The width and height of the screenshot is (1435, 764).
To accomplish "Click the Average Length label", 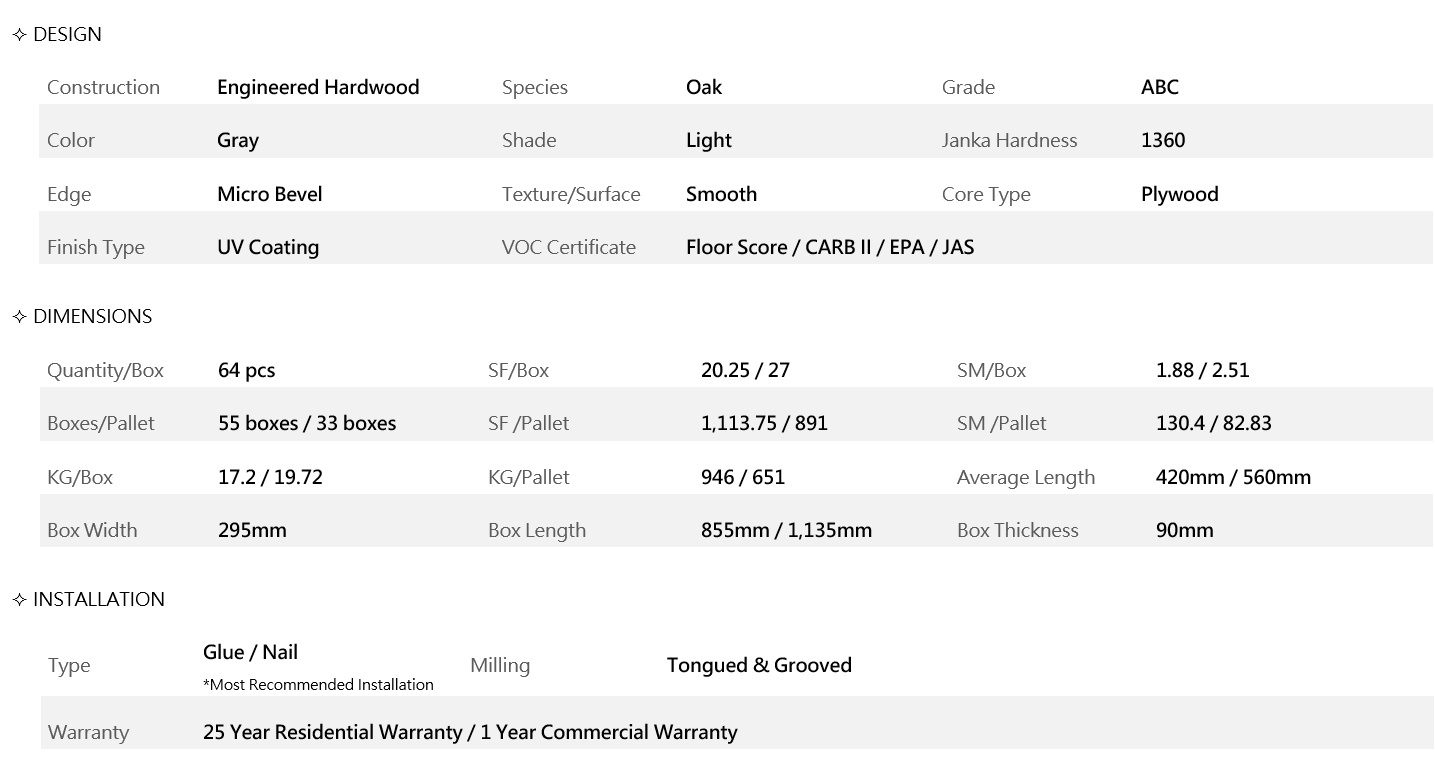I will (1025, 478).
